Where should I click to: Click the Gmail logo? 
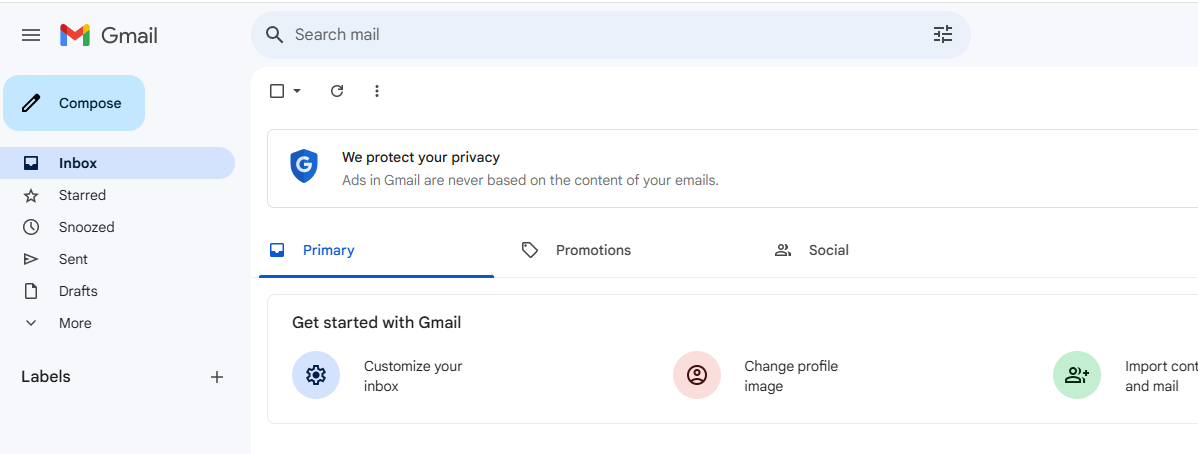(109, 35)
